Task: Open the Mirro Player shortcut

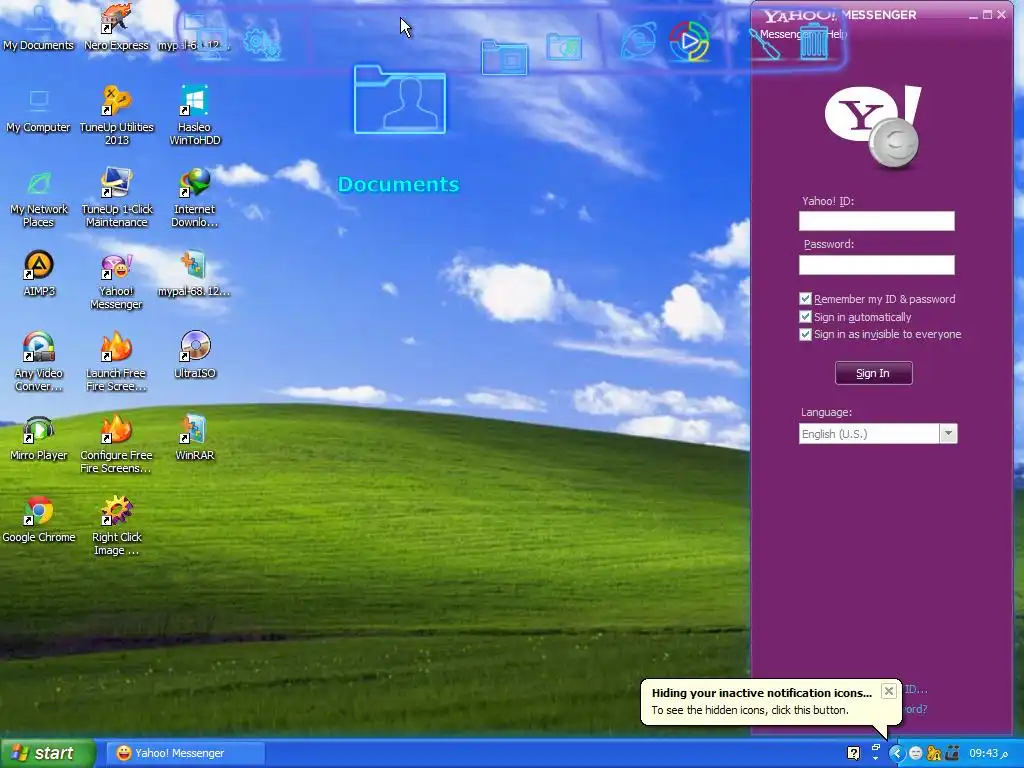Action: [x=39, y=439]
